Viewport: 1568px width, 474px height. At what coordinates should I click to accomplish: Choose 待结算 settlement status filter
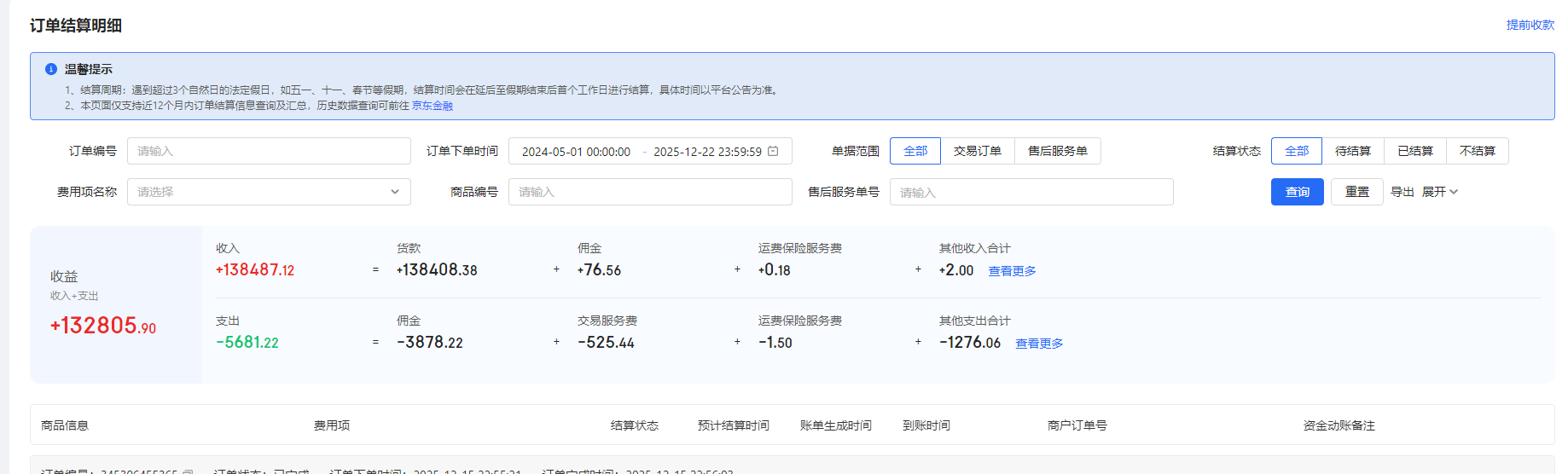(x=1352, y=151)
